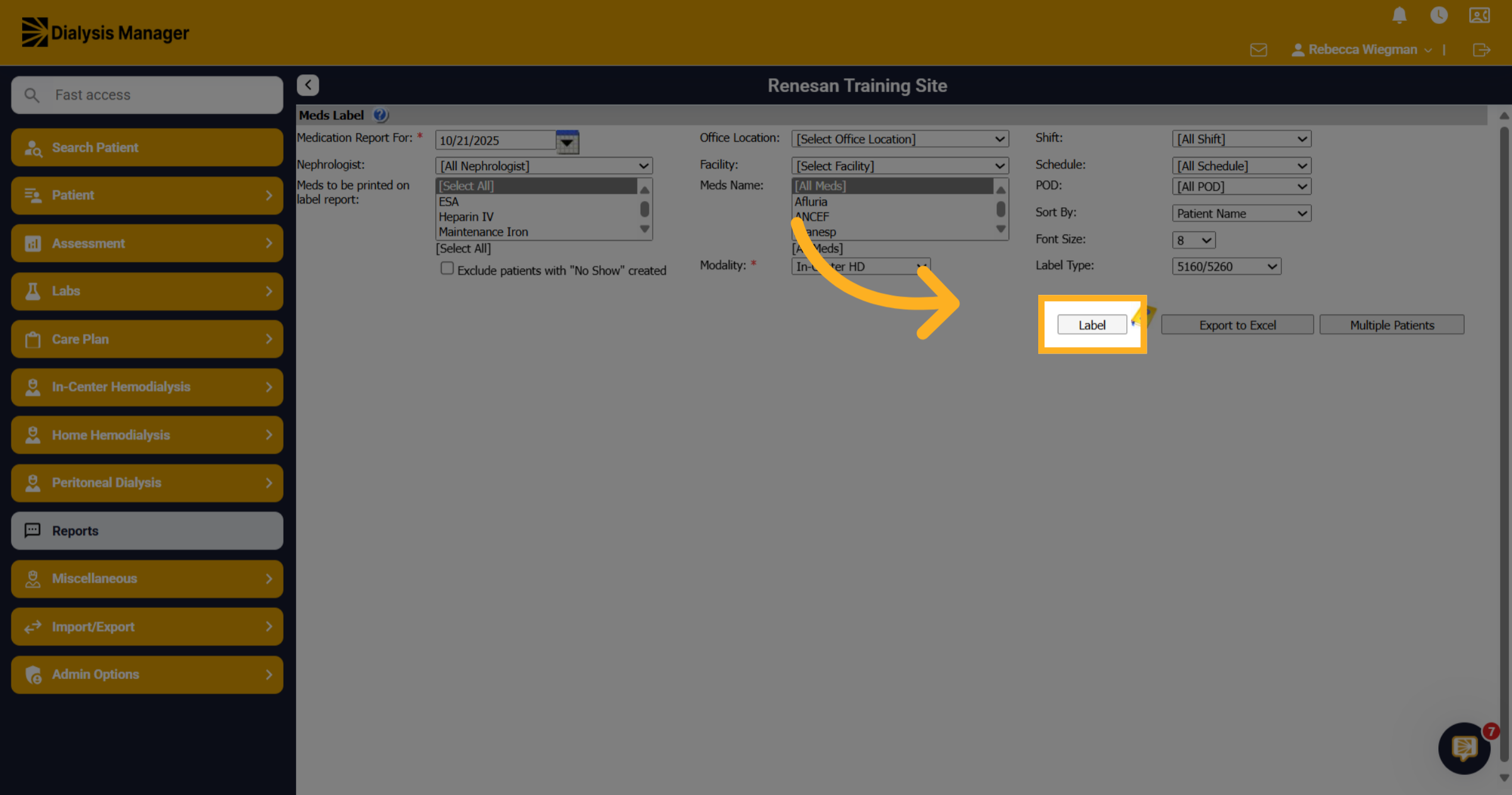Click the logout icon in header
The width and height of the screenshot is (1512, 795).
(1482, 50)
